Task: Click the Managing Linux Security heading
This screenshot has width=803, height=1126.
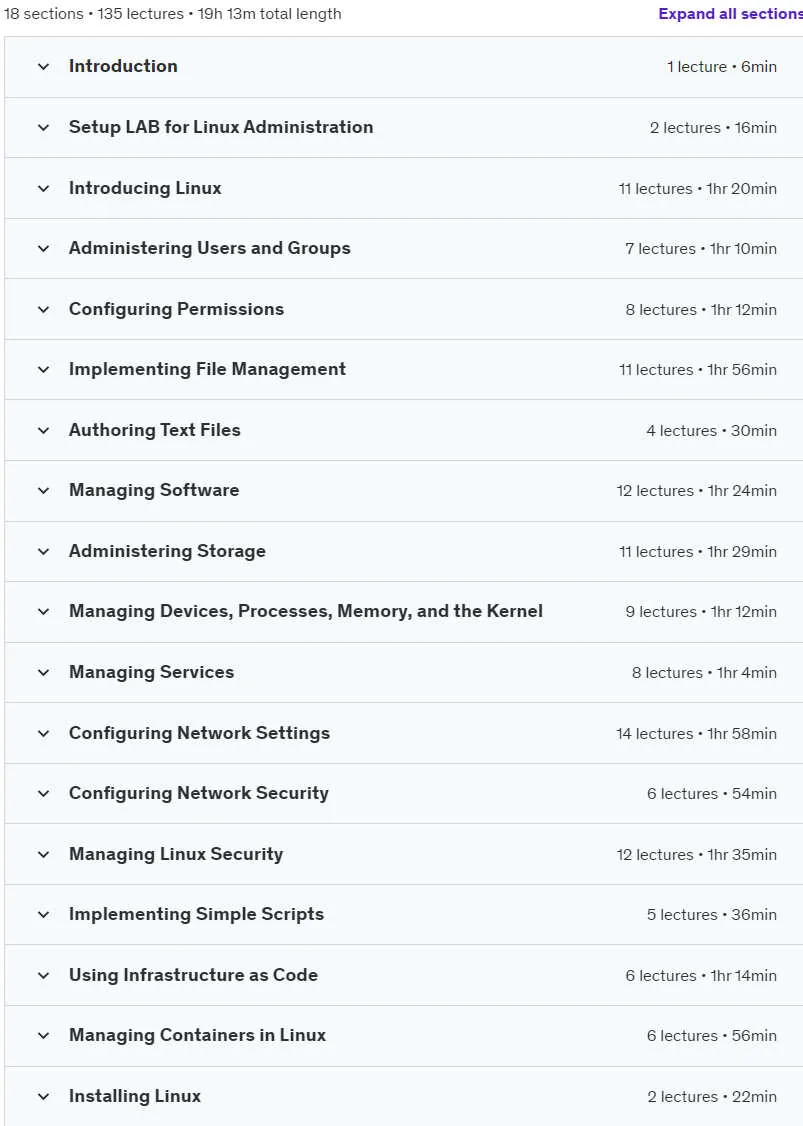Action: coord(176,854)
